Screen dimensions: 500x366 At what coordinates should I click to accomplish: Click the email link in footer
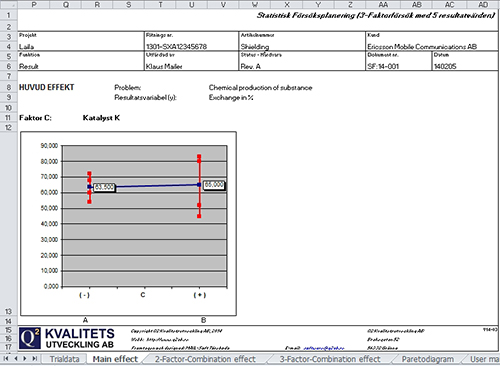click(323, 348)
